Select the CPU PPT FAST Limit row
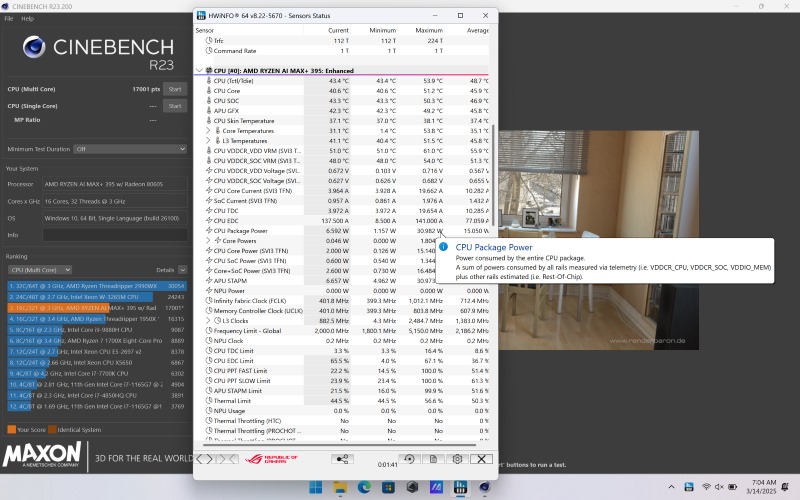Viewport: 800px width, 500px height. 341,370
